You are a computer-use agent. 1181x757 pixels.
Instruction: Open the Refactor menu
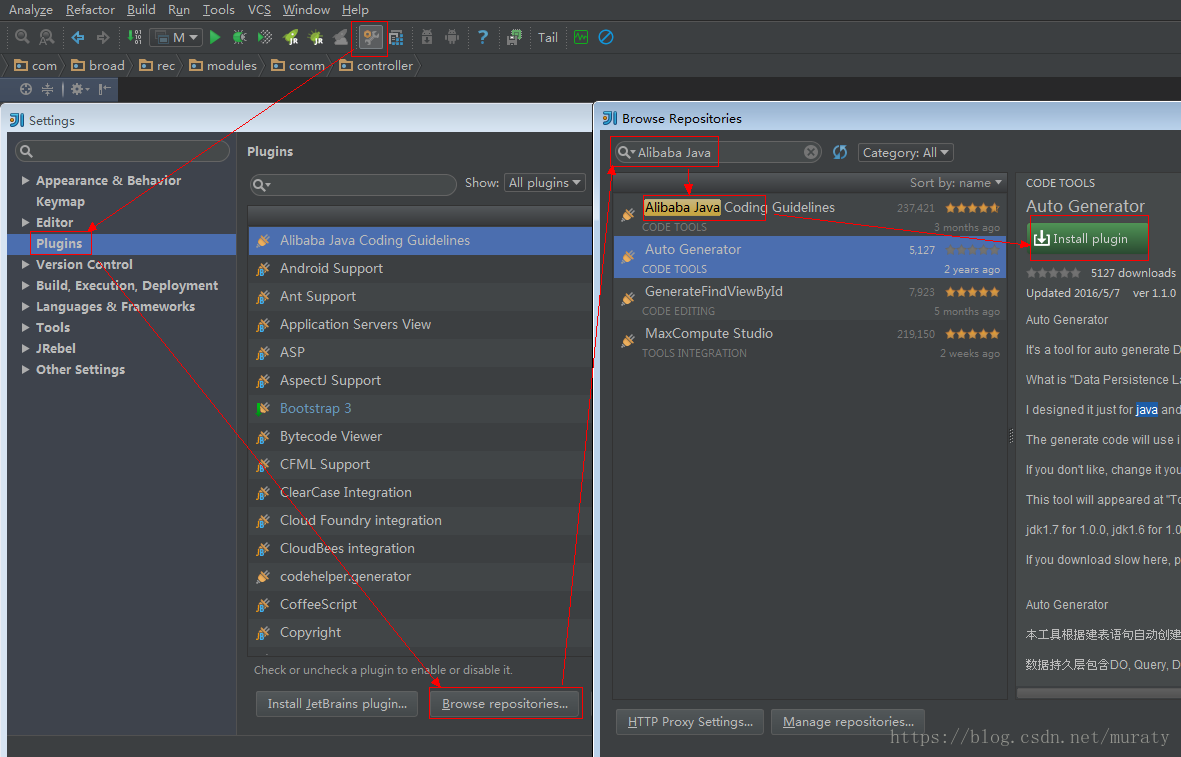point(90,10)
